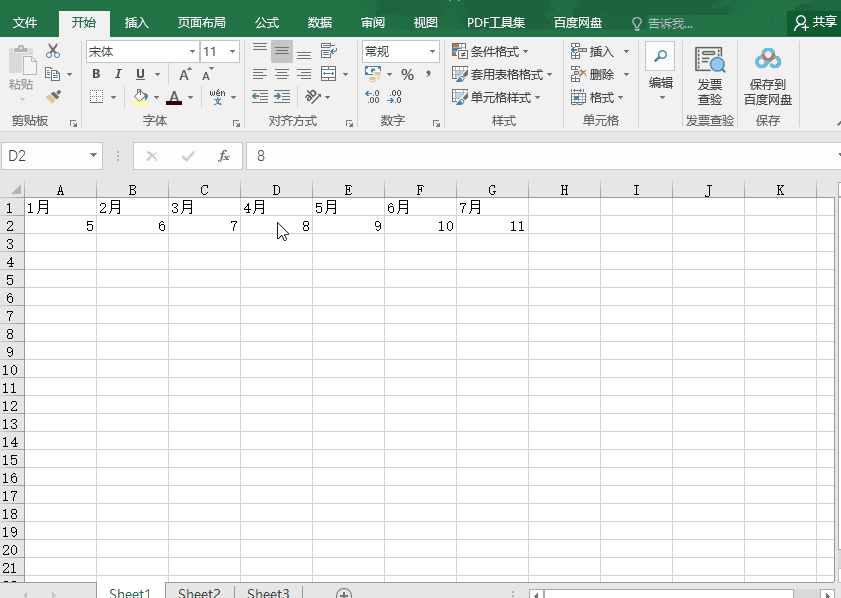Viewport: 841px width, 598px height.
Task: Click the text orientation icon
Action: [x=313, y=97]
